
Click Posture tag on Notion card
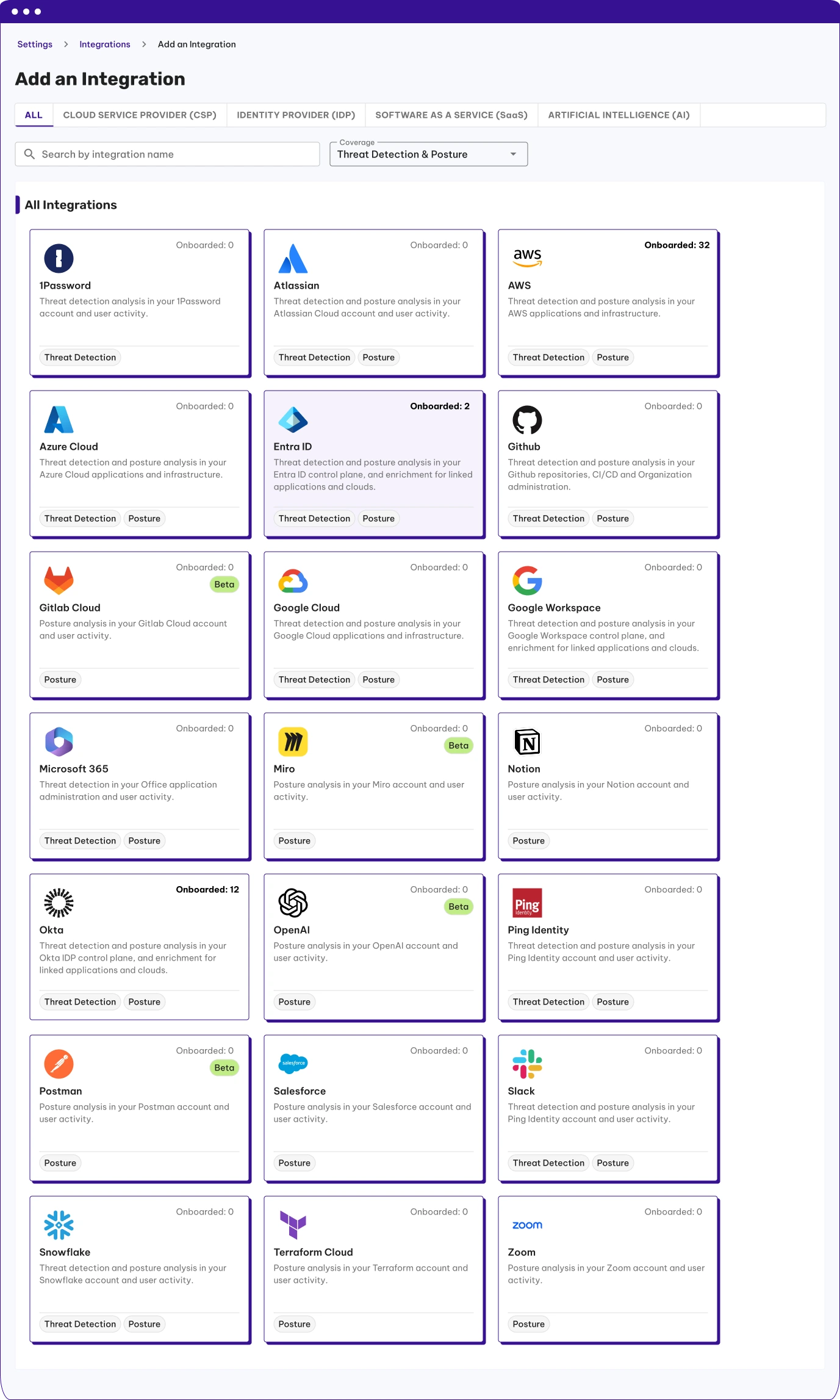(528, 840)
